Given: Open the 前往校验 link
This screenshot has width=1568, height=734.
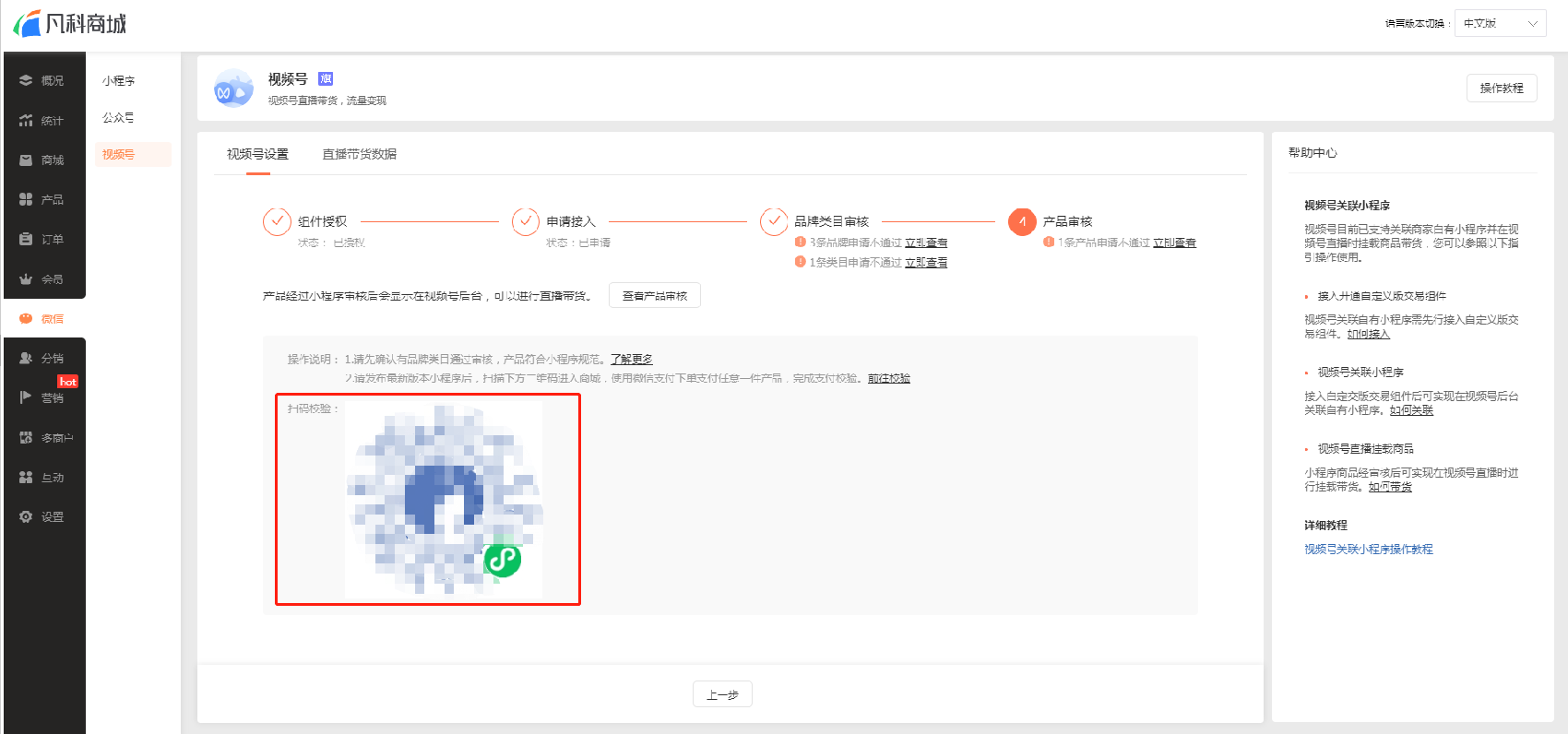Looking at the screenshot, I should (889, 378).
